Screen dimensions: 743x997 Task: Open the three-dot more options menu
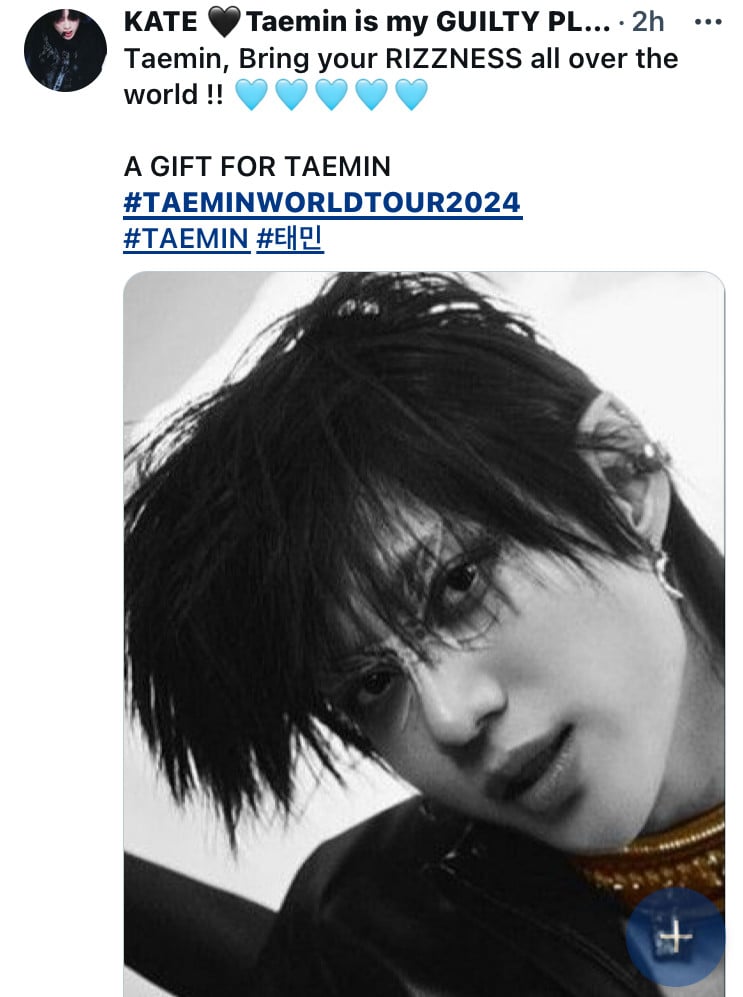(x=708, y=22)
